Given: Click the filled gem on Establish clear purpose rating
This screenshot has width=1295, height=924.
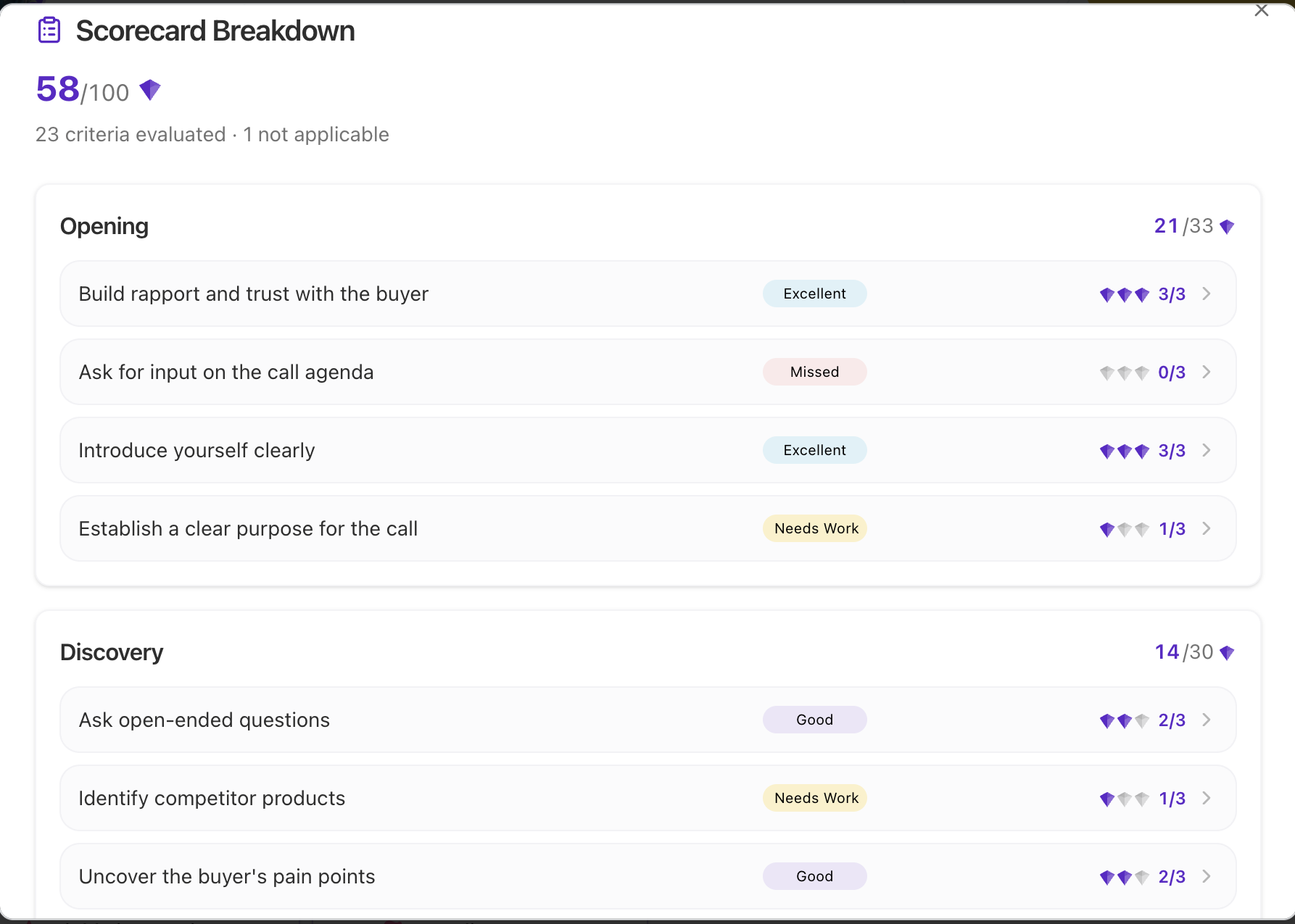Looking at the screenshot, I should [x=1107, y=528].
